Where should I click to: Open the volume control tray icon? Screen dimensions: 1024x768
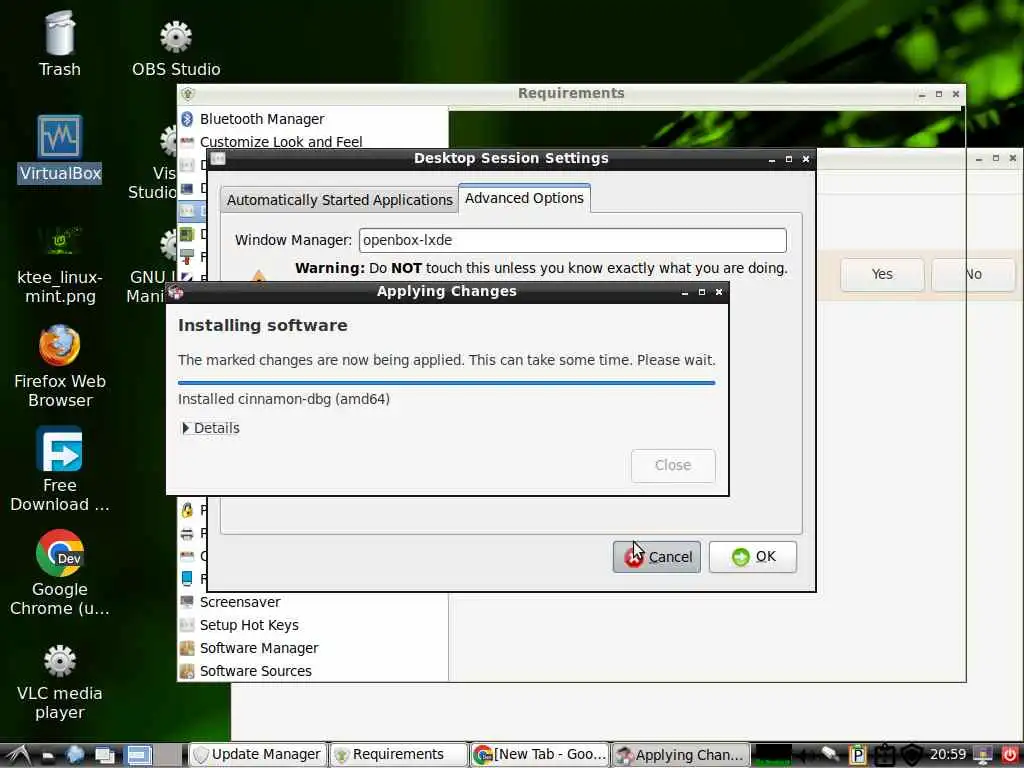(x=805, y=755)
